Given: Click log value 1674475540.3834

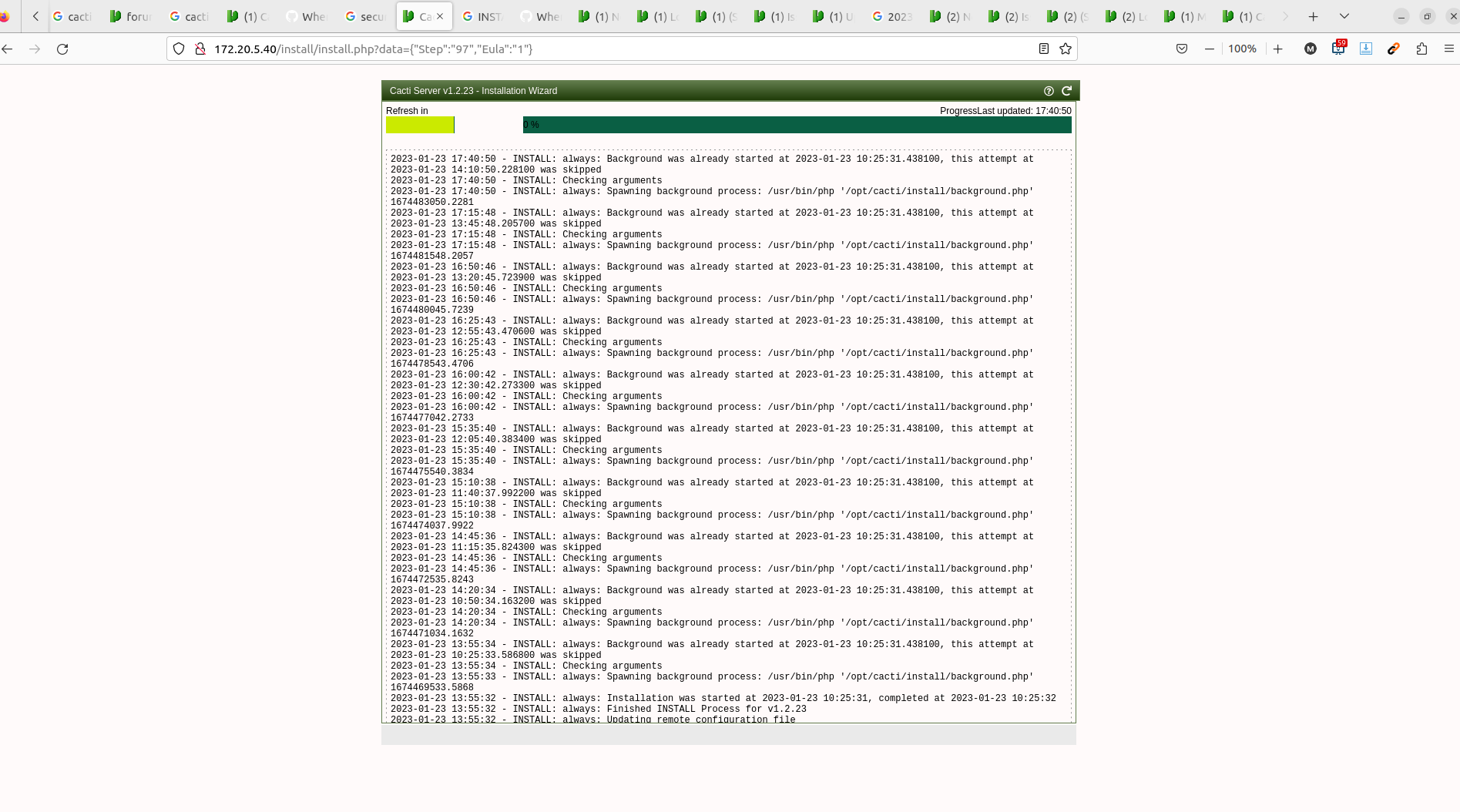Looking at the screenshot, I should coord(432,471).
